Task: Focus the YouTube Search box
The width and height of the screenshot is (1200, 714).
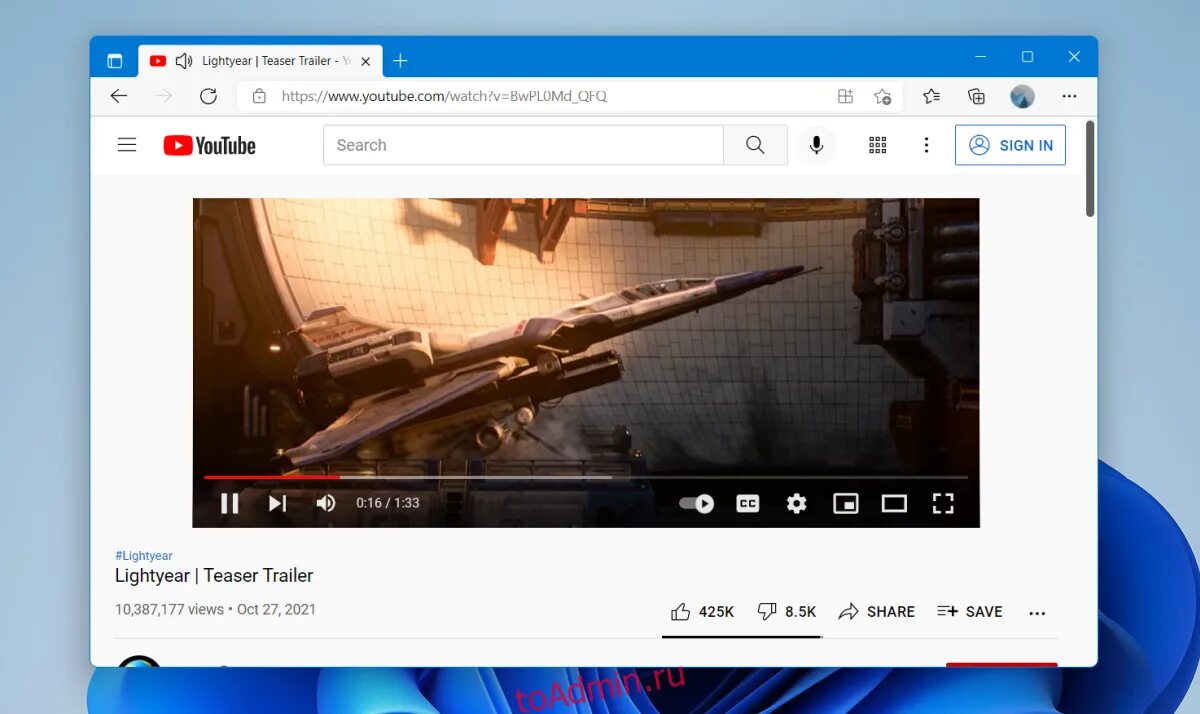Action: (x=523, y=145)
